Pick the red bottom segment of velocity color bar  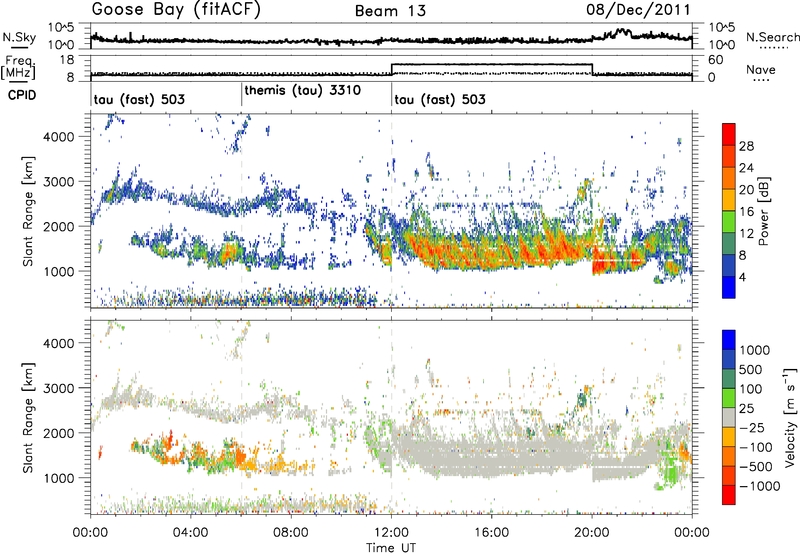click(x=729, y=495)
